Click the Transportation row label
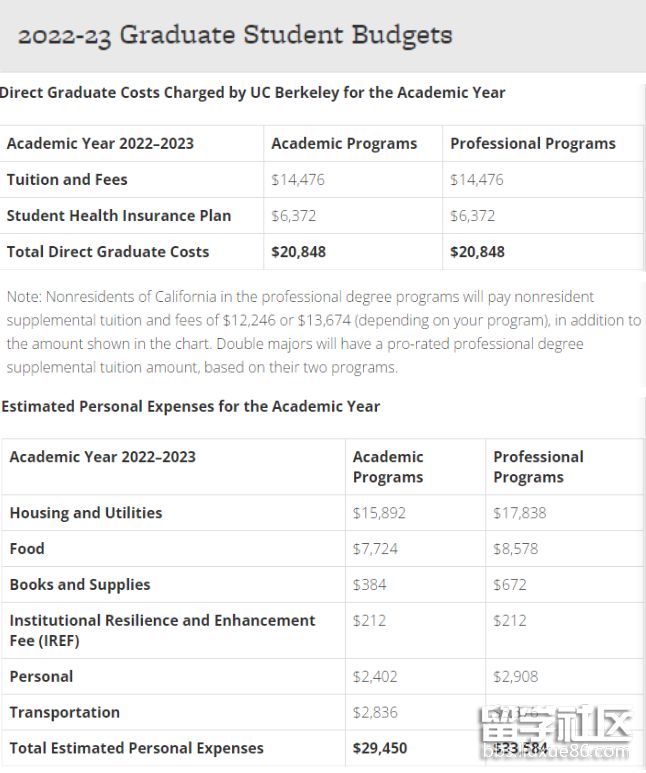The width and height of the screenshot is (646, 773). [x=64, y=713]
